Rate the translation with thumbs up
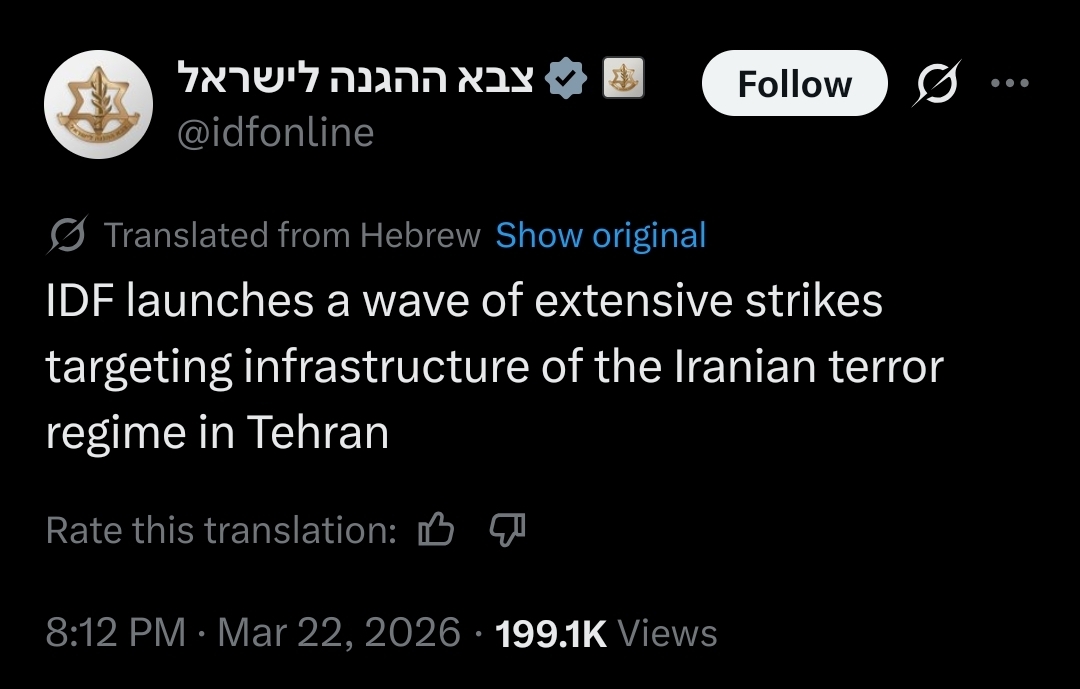The image size is (1080, 689). 436,530
